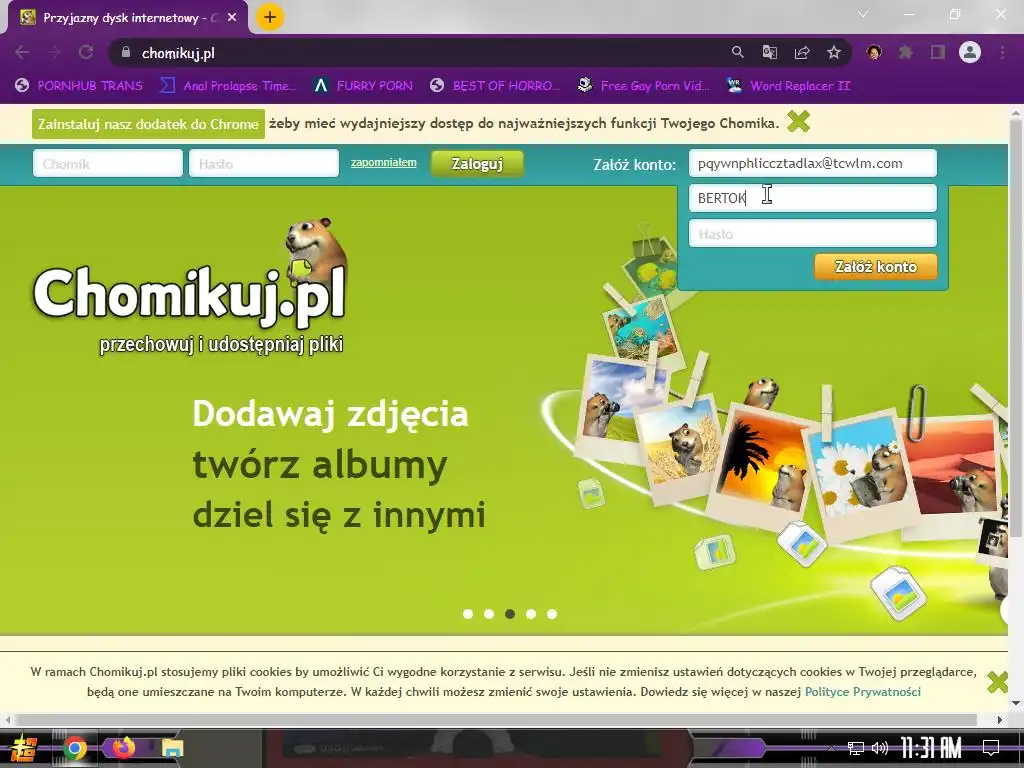The height and width of the screenshot is (768, 1024).
Task: Click the registration Hasło field
Action: 812,233
